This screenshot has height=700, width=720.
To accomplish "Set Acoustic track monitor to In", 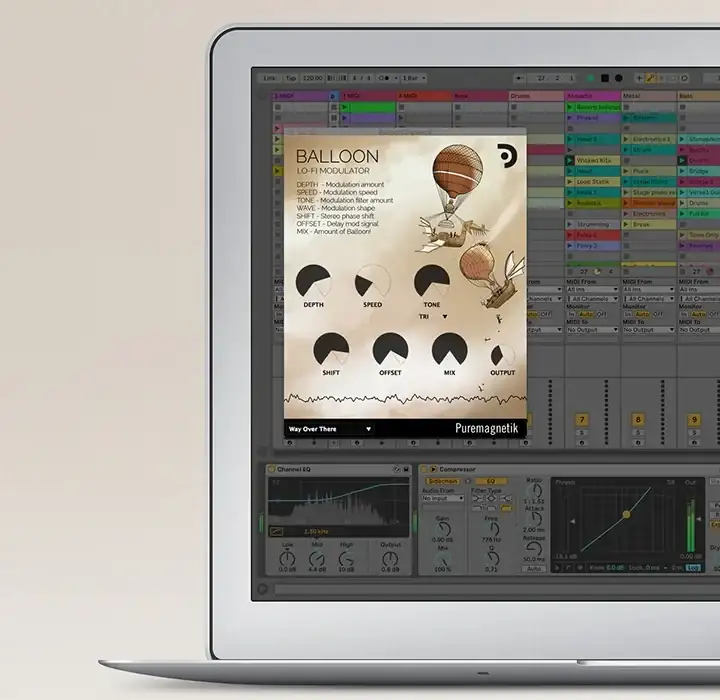I will (572, 314).
